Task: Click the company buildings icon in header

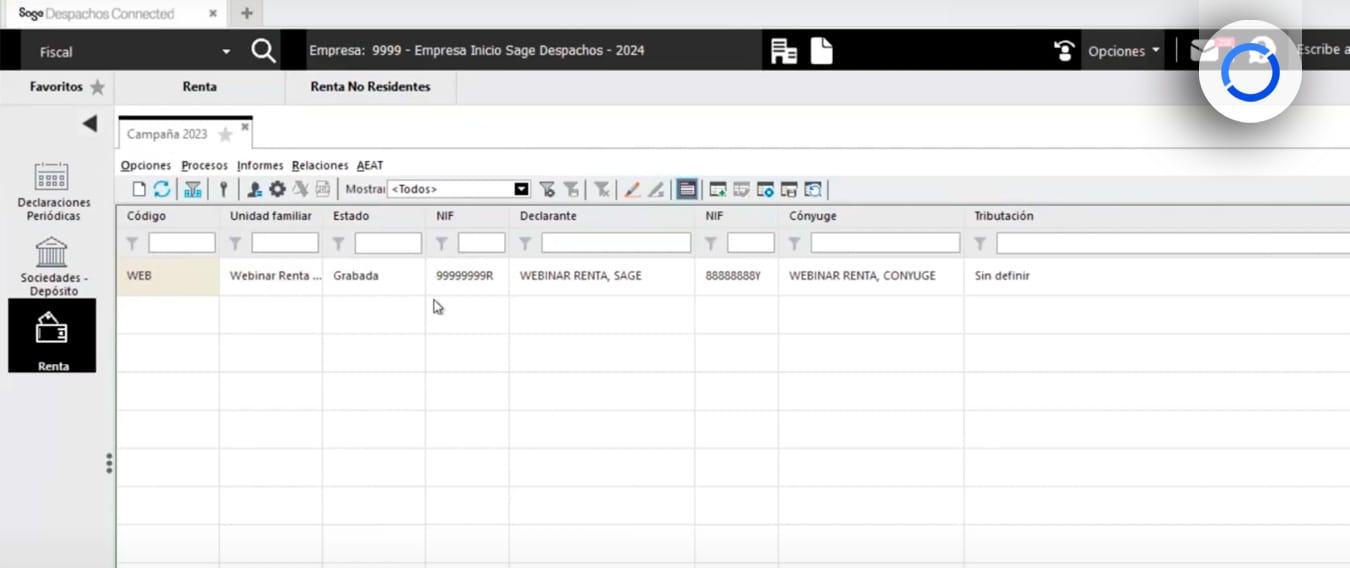Action: [x=784, y=51]
